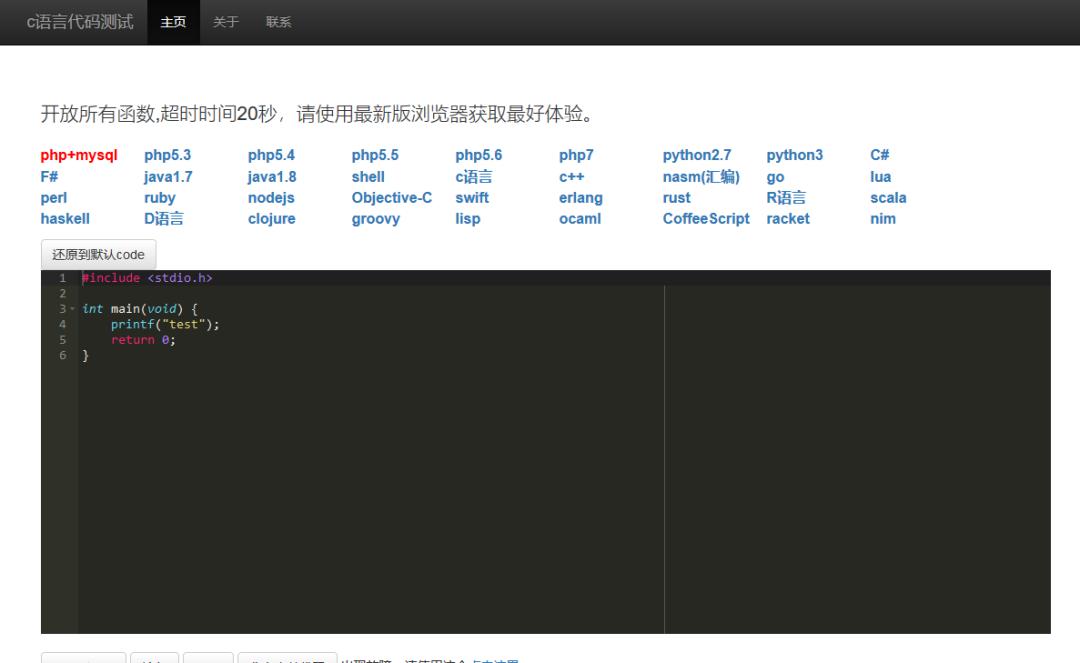Open the c语言代码测试 brand link
Image resolution: width=1080 pixels, height=663 pixels.
pos(80,22)
